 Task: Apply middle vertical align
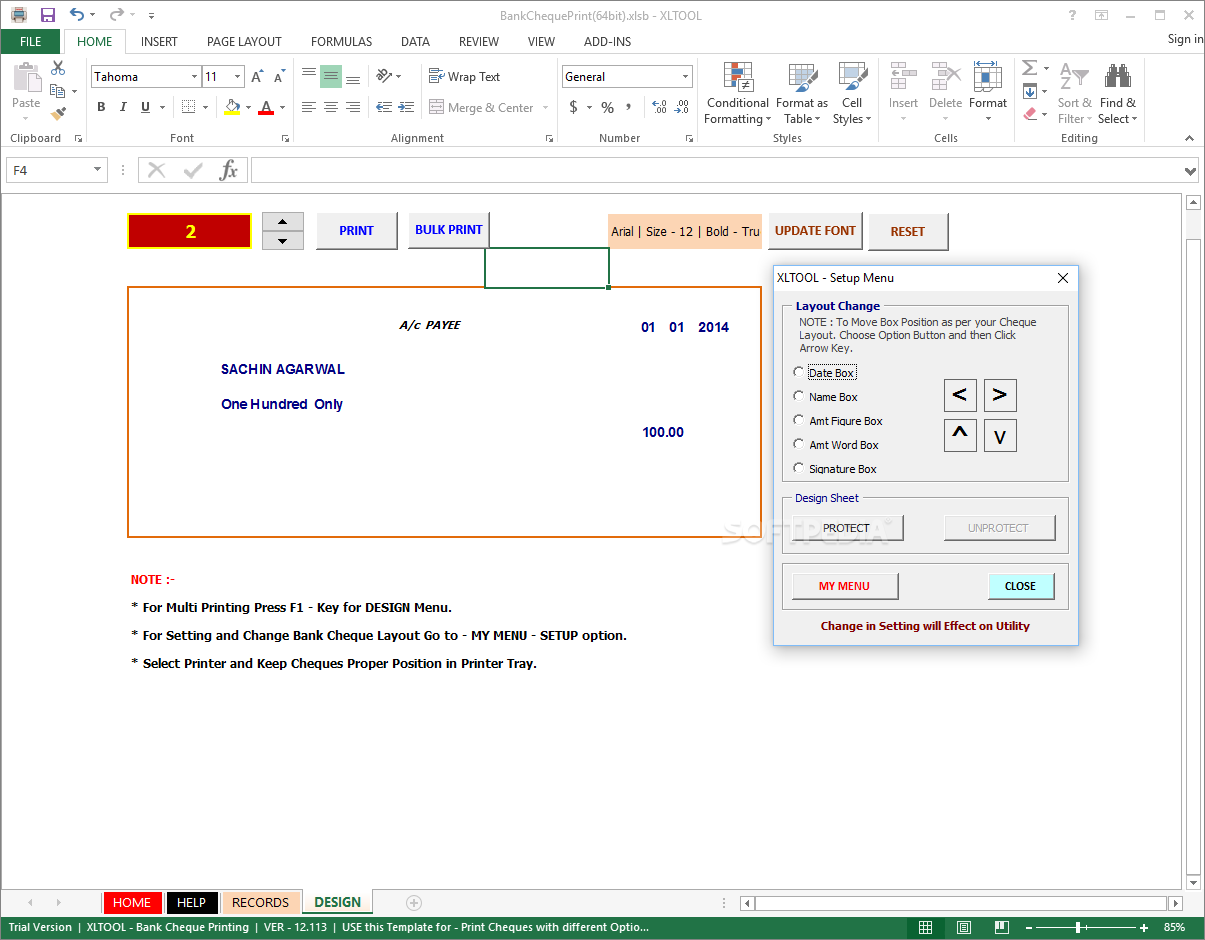(x=330, y=77)
